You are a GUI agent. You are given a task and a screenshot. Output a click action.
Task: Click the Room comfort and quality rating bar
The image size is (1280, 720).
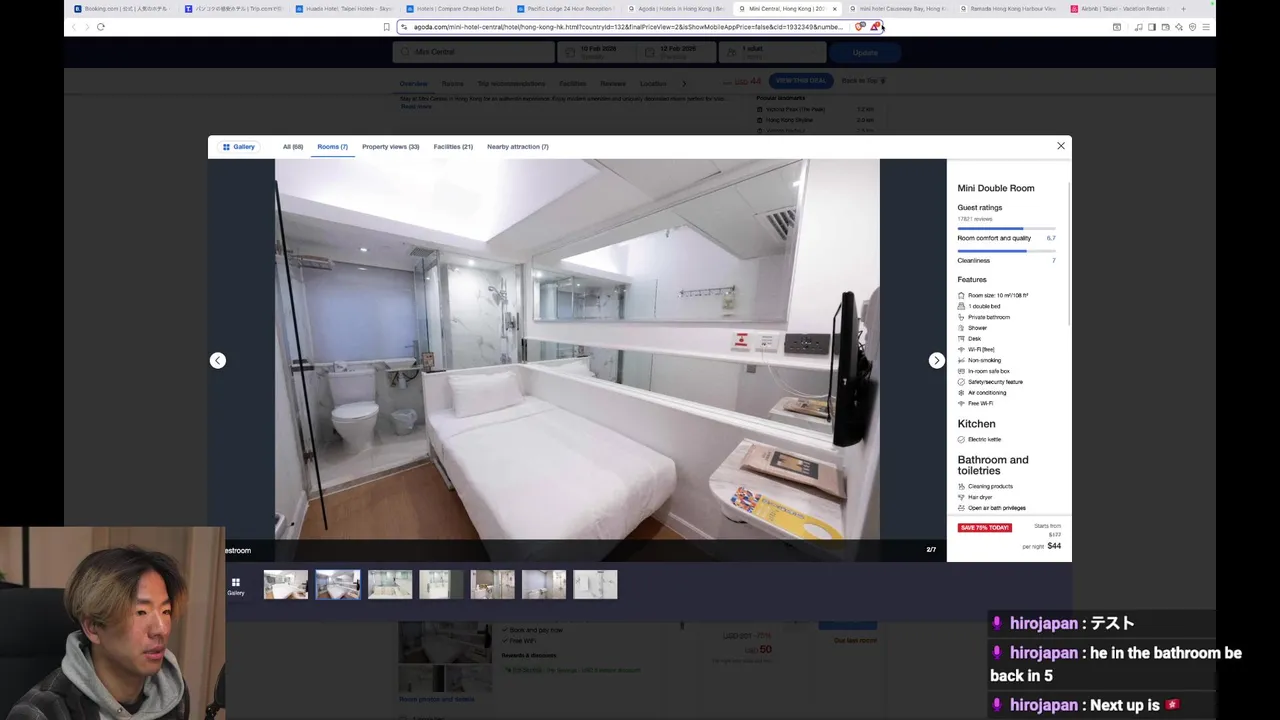pyautogui.click(x=1006, y=229)
